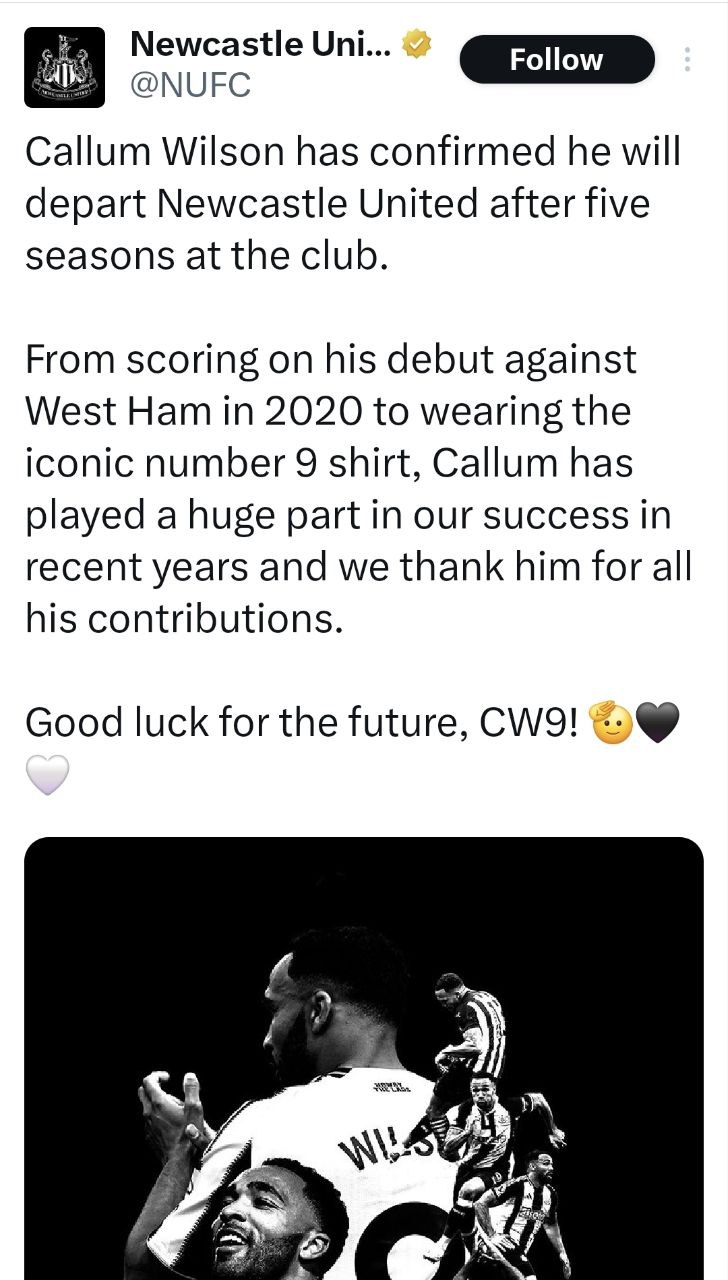Click the gold verified badge
728x1280 pixels.
pyautogui.click(x=418, y=44)
